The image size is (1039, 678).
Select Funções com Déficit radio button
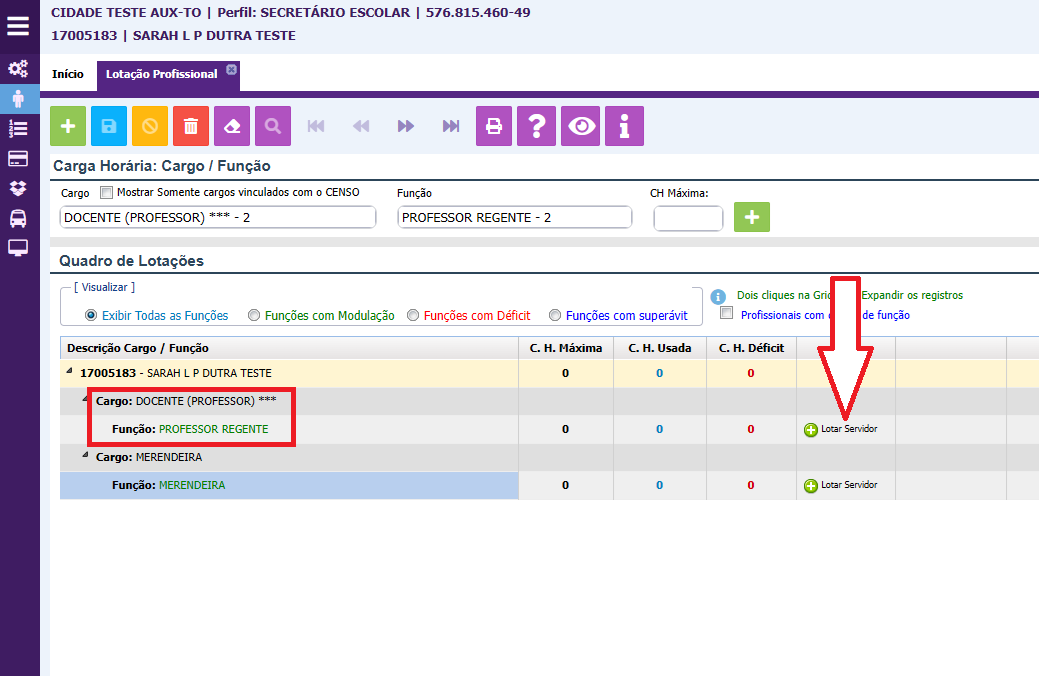pyautogui.click(x=414, y=316)
